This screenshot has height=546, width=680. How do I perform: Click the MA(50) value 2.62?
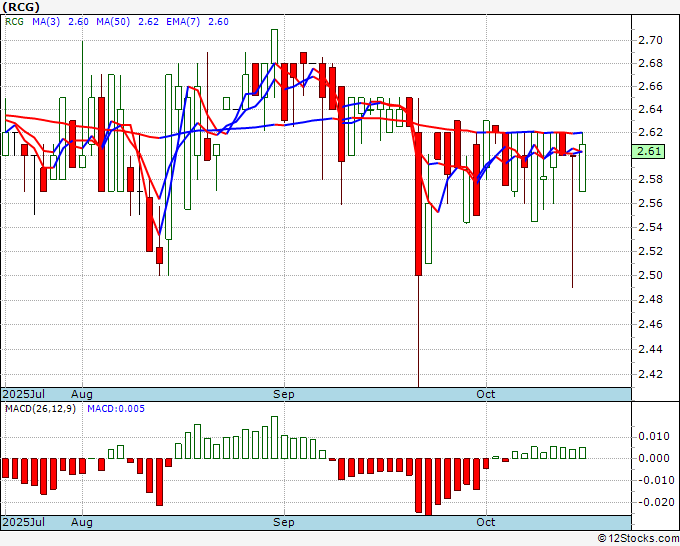click(x=148, y=22)
